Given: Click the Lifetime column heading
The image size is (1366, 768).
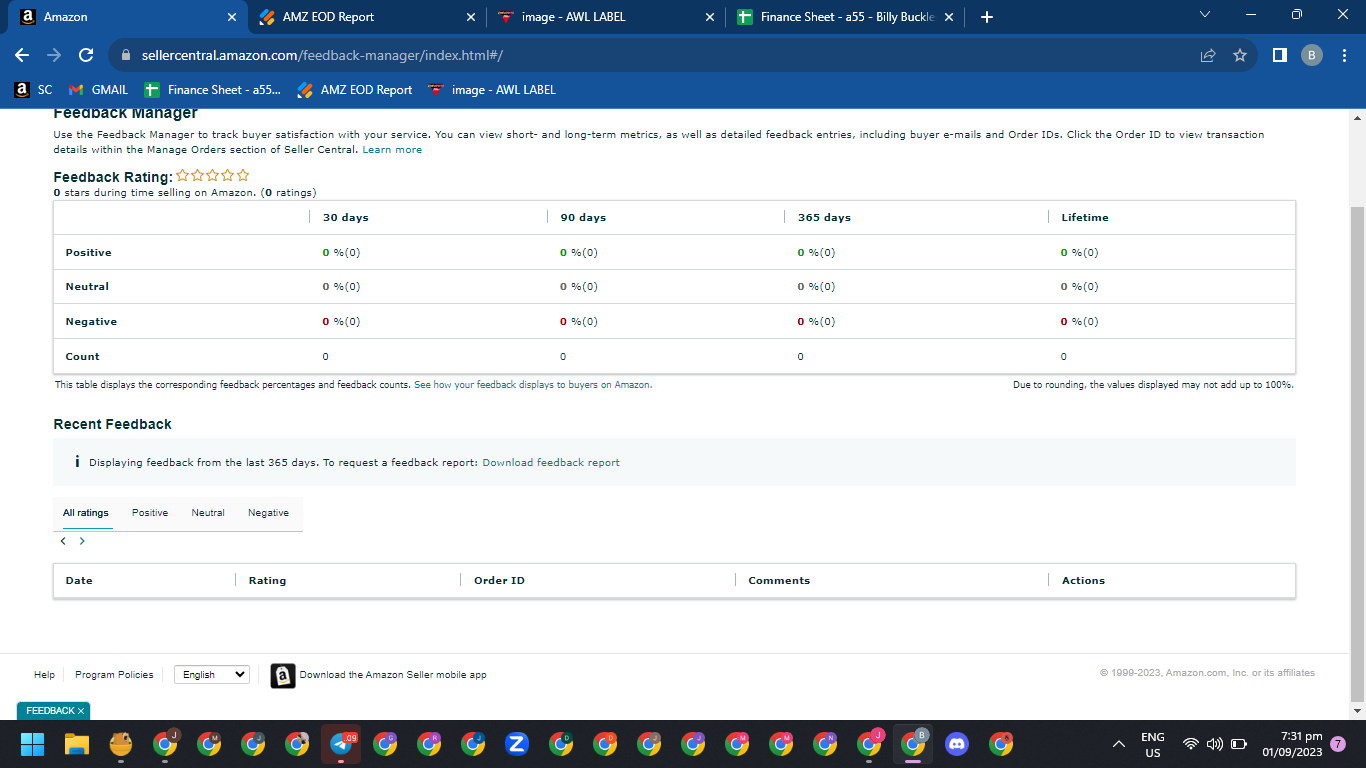Looking at the screenshot, I should point(1085,218).
